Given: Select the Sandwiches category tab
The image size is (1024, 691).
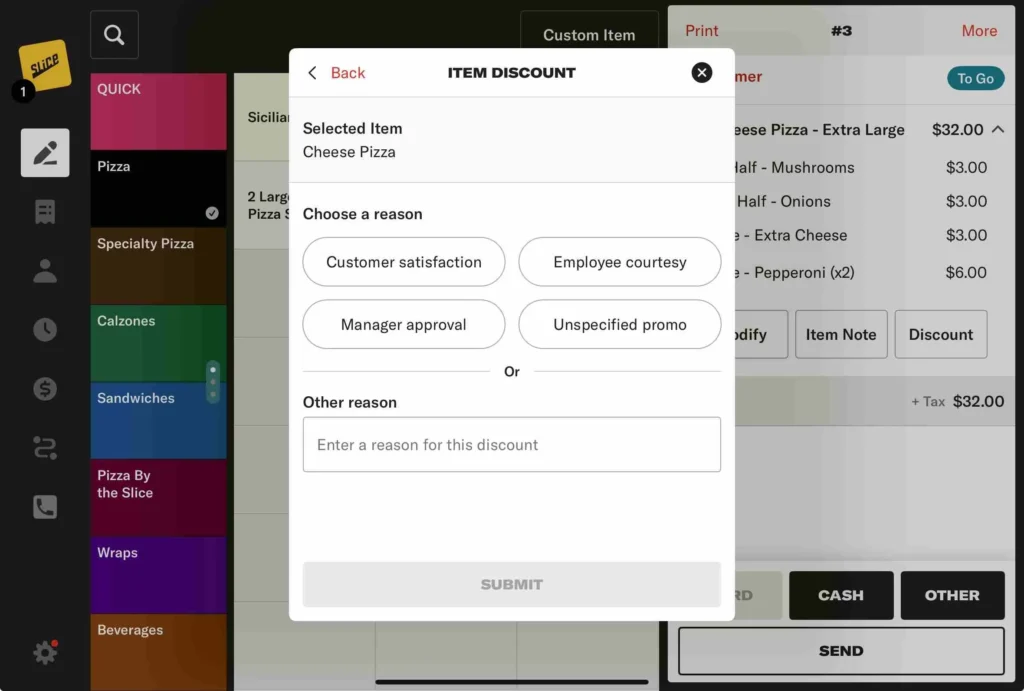Looking at the screenshot, I should pyautogui.click(x=158, y=420).
